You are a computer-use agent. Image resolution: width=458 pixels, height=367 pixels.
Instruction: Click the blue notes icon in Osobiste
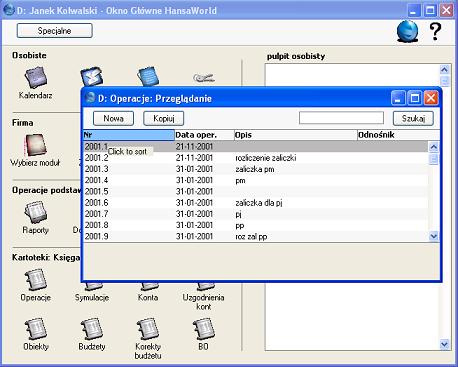[x=148, y=76]
